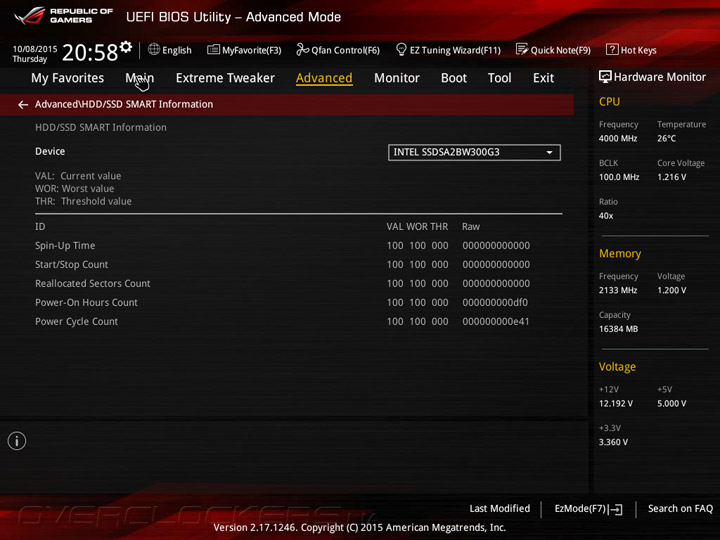This screenshot has width=720, height=540.
Task: Click the +3.3V reading 3.360 V
Action: (613, 442)
